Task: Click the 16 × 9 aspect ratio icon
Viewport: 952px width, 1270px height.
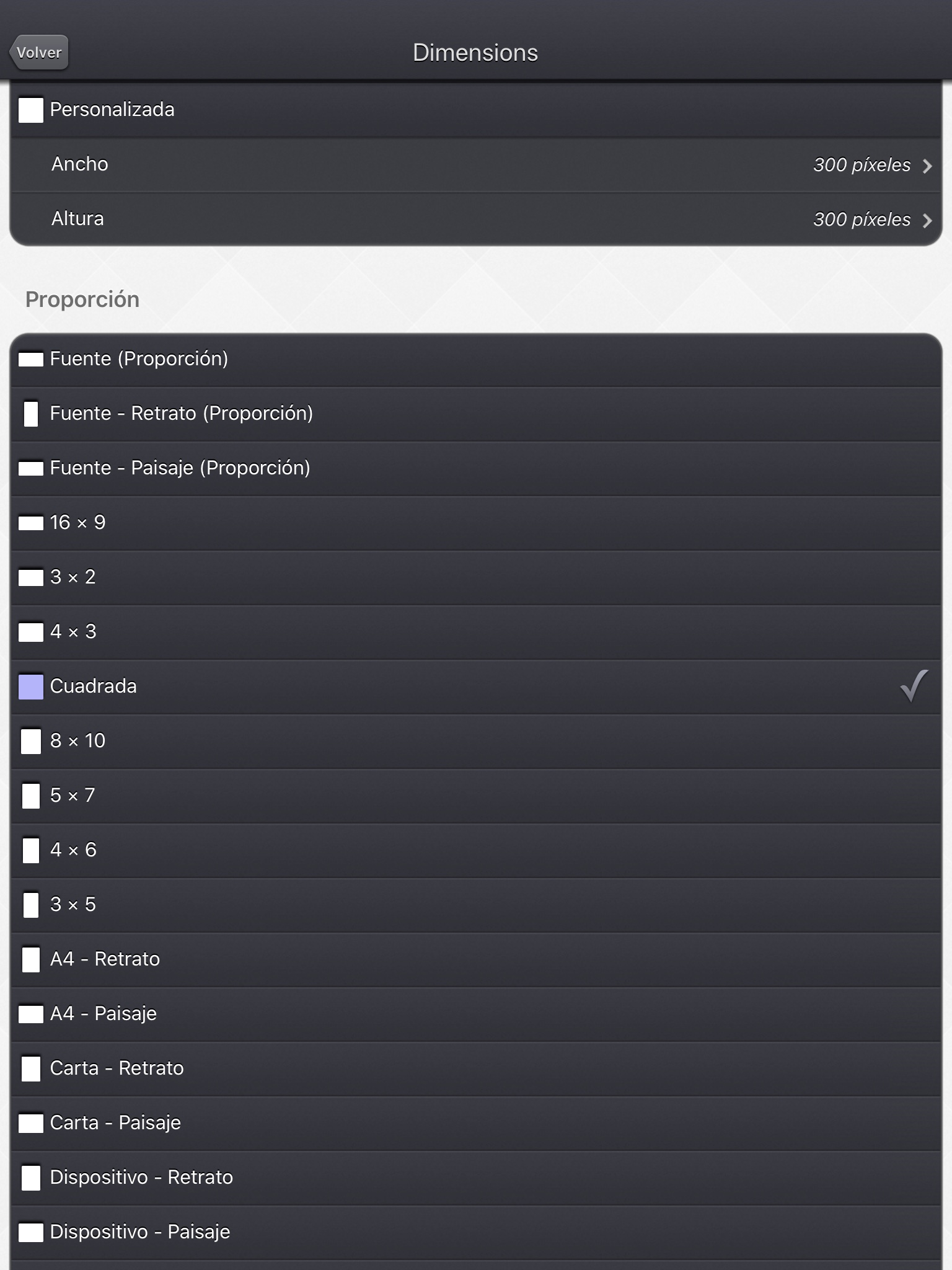Action: point(31,523)
